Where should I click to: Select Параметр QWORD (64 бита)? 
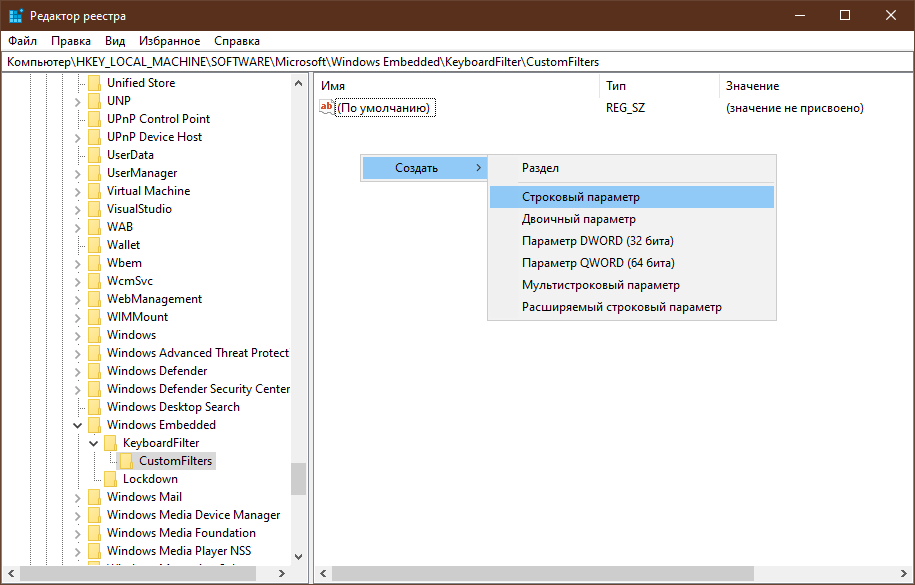tap(632, 263)
